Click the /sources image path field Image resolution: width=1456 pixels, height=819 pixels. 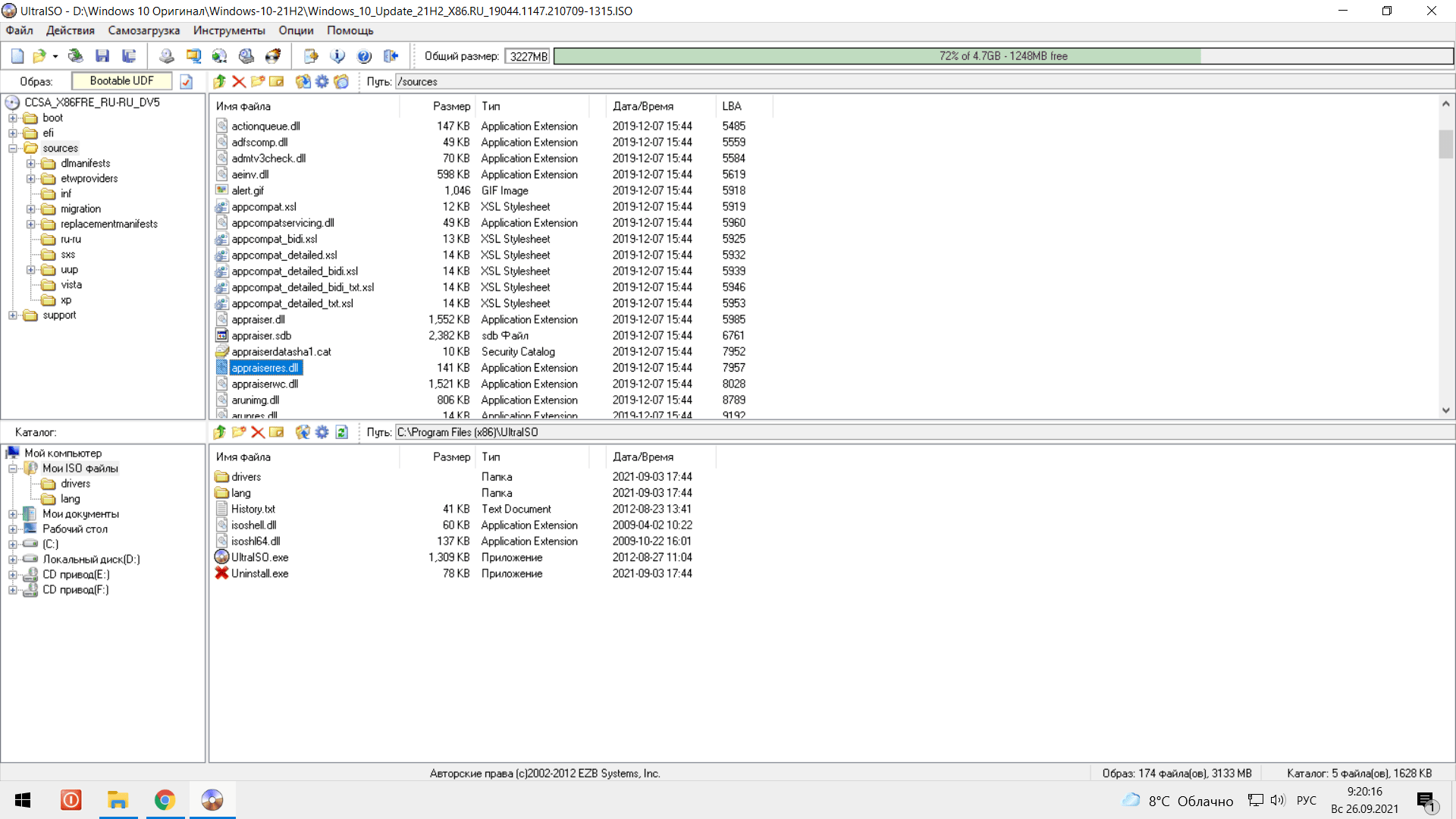[924, 82]
